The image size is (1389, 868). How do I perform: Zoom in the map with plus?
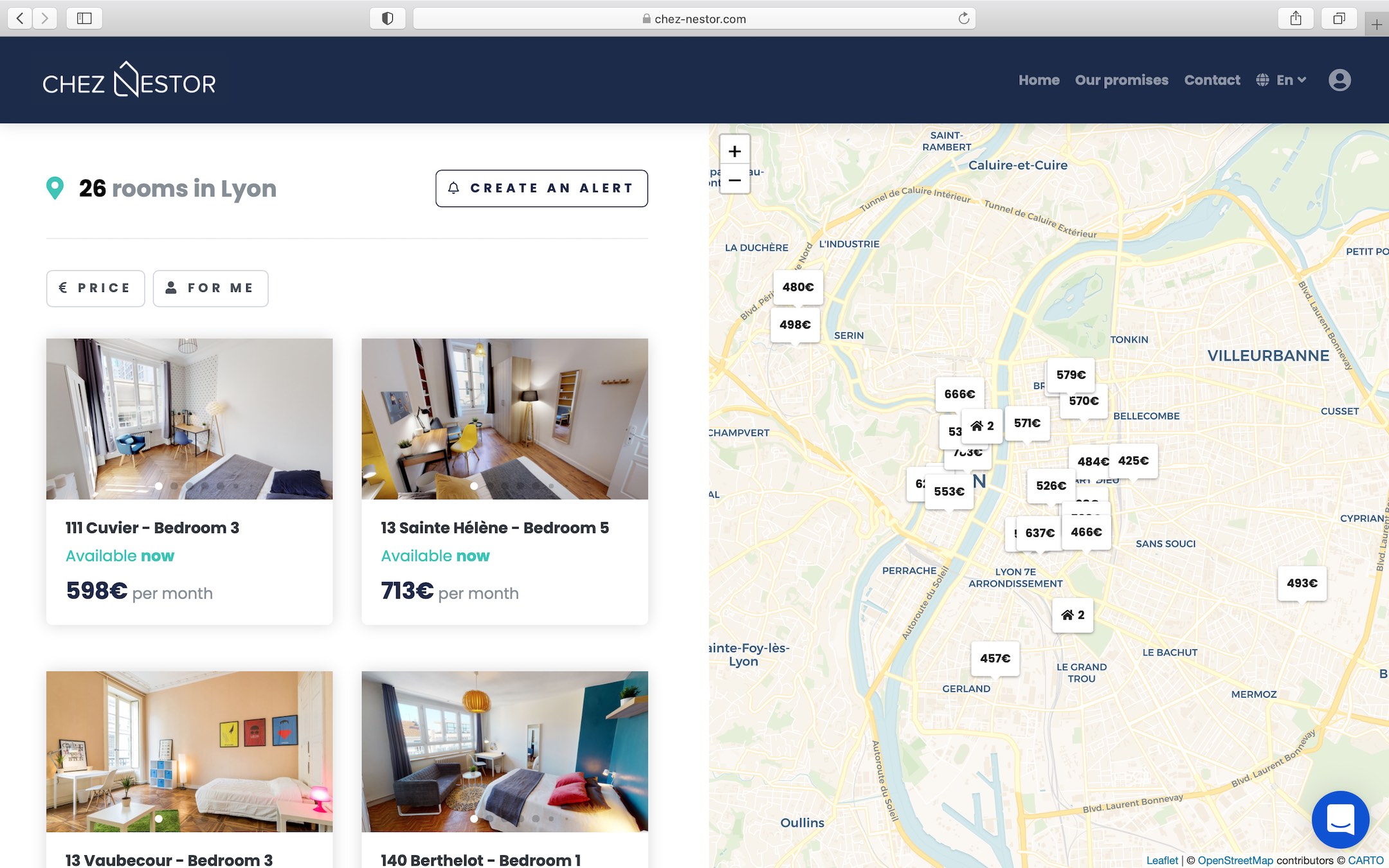(734, 151)
